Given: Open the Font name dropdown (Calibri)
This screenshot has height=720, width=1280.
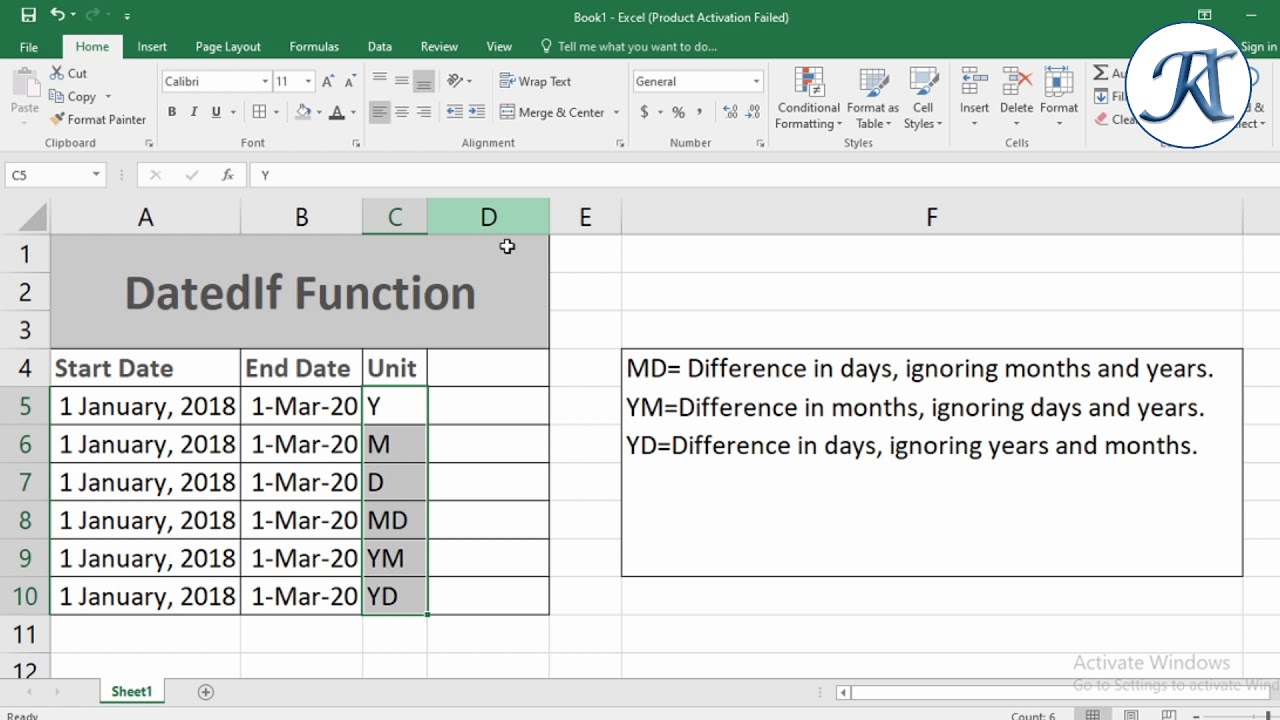Looking at the screenshot, I should click(265, 81).
